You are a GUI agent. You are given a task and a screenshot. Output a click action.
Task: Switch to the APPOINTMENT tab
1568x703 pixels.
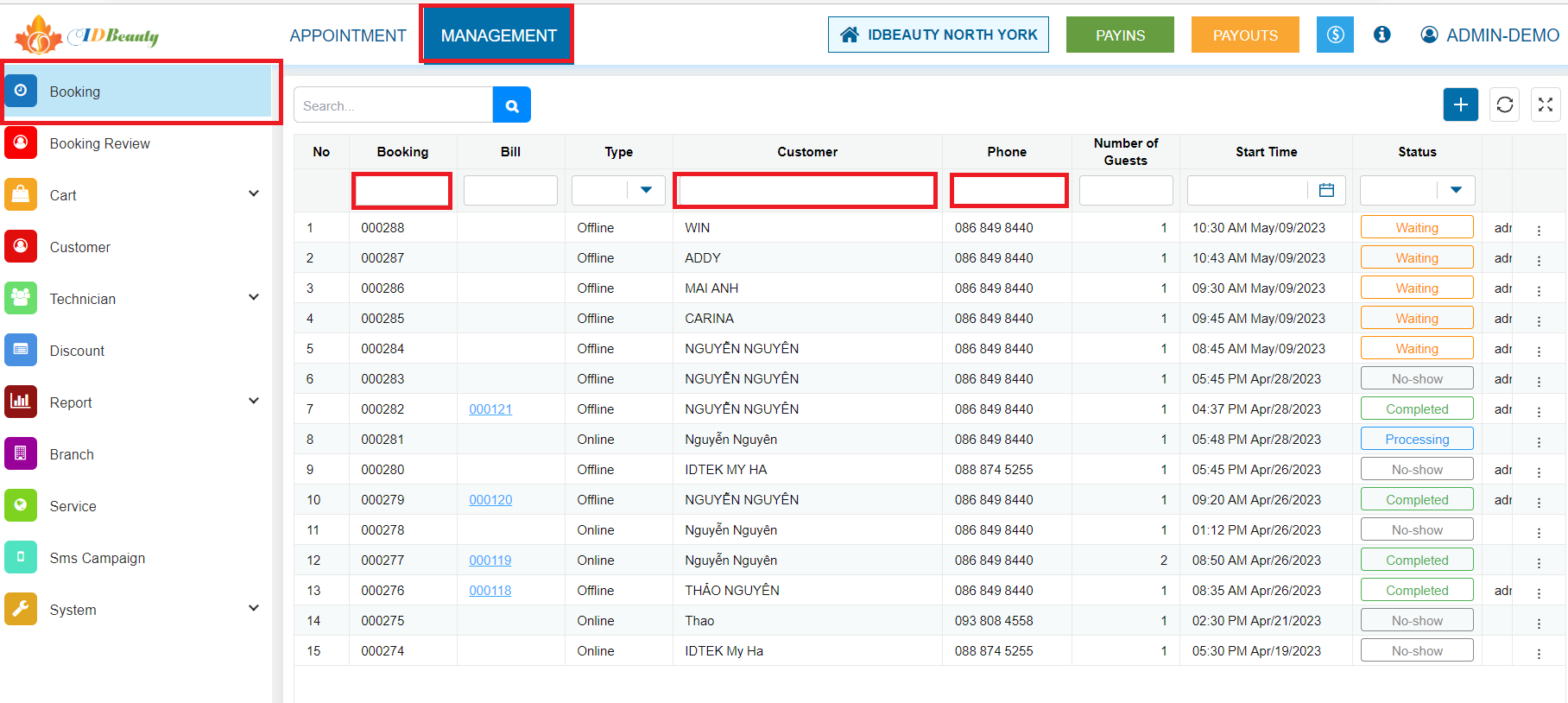pos(348,35)
